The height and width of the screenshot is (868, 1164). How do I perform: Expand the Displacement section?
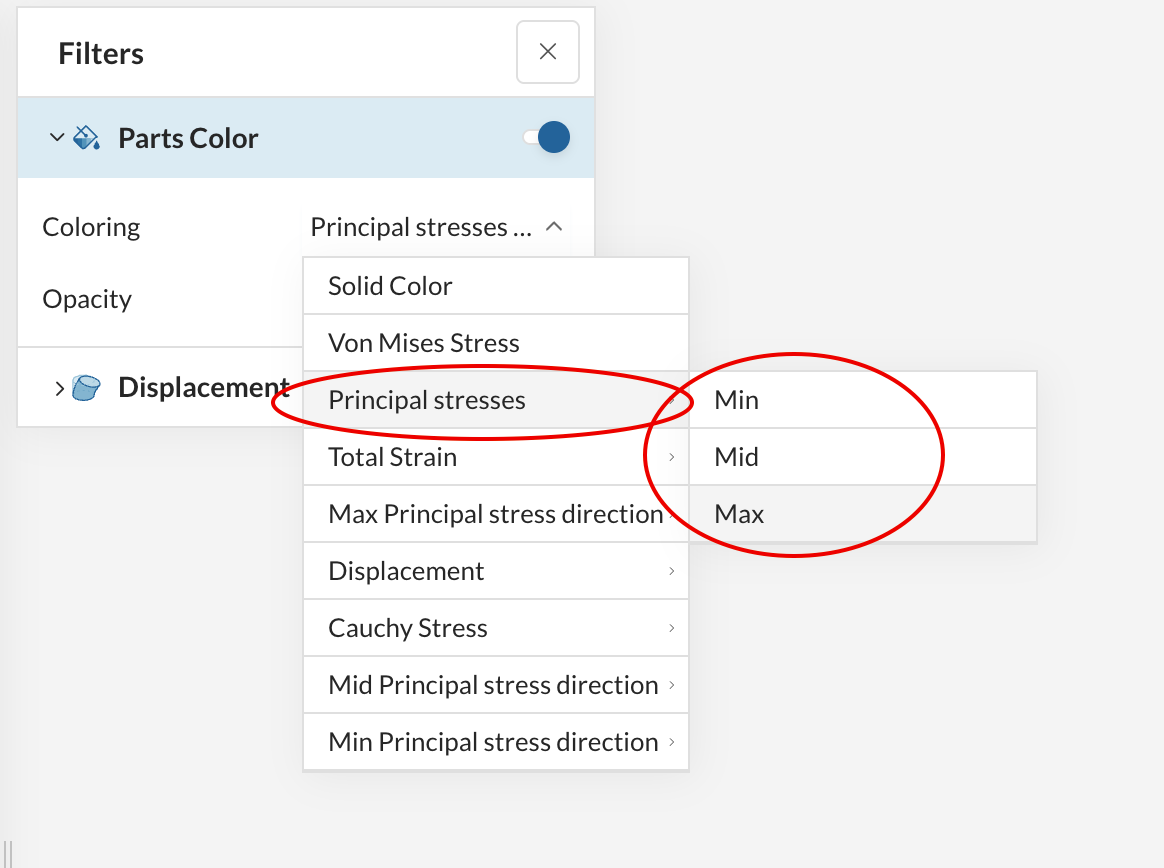pyautogui.click(x=59, y=388)
